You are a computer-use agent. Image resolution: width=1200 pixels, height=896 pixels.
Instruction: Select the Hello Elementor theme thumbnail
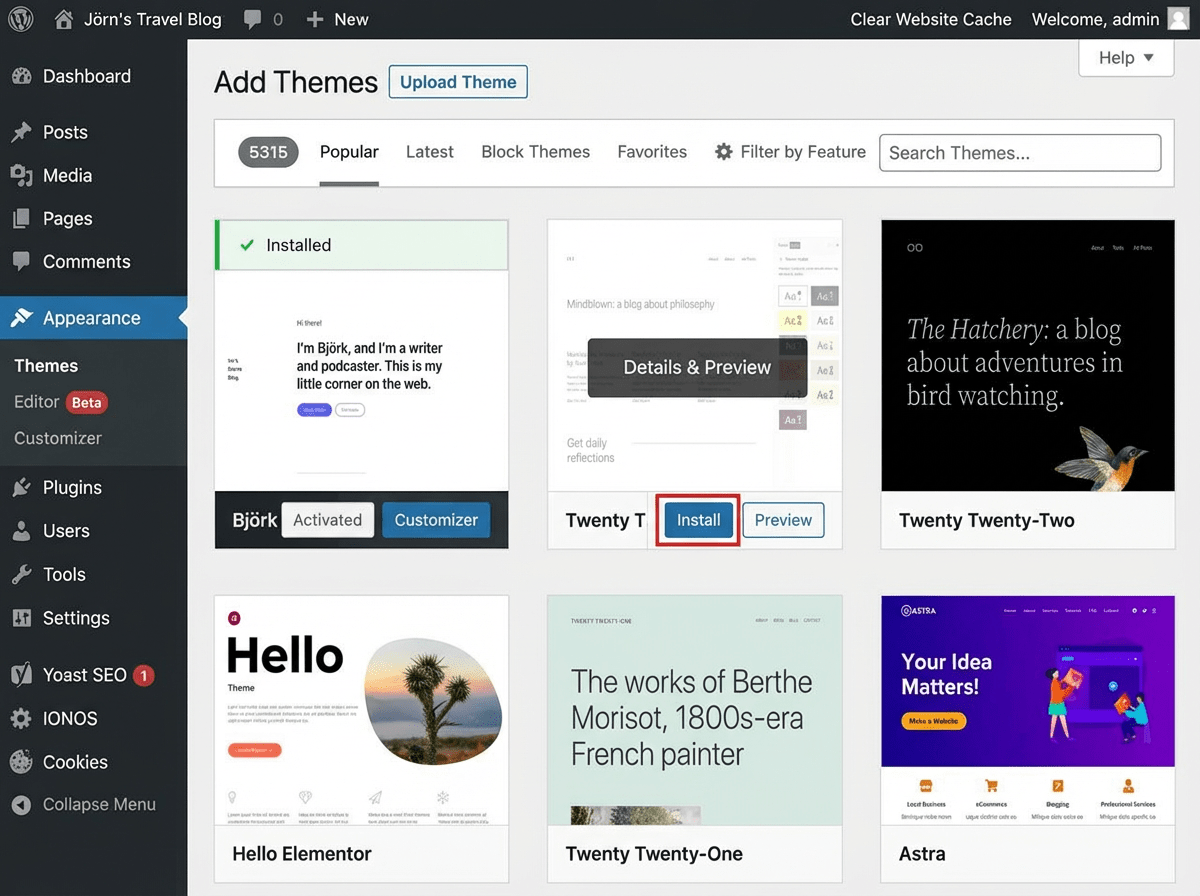(362, 711)
